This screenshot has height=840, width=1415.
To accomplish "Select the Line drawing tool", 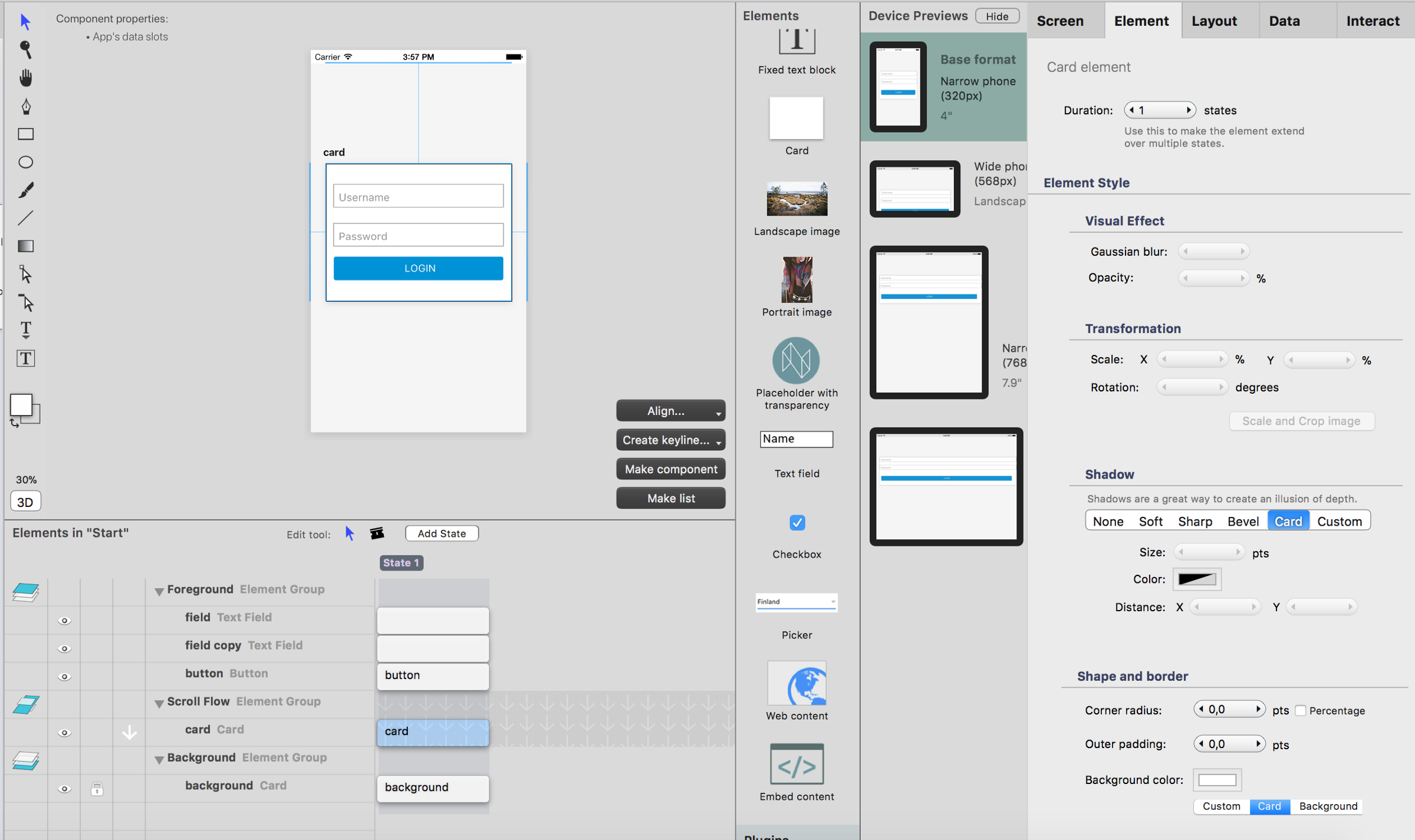I will click(x=25, y=218).
